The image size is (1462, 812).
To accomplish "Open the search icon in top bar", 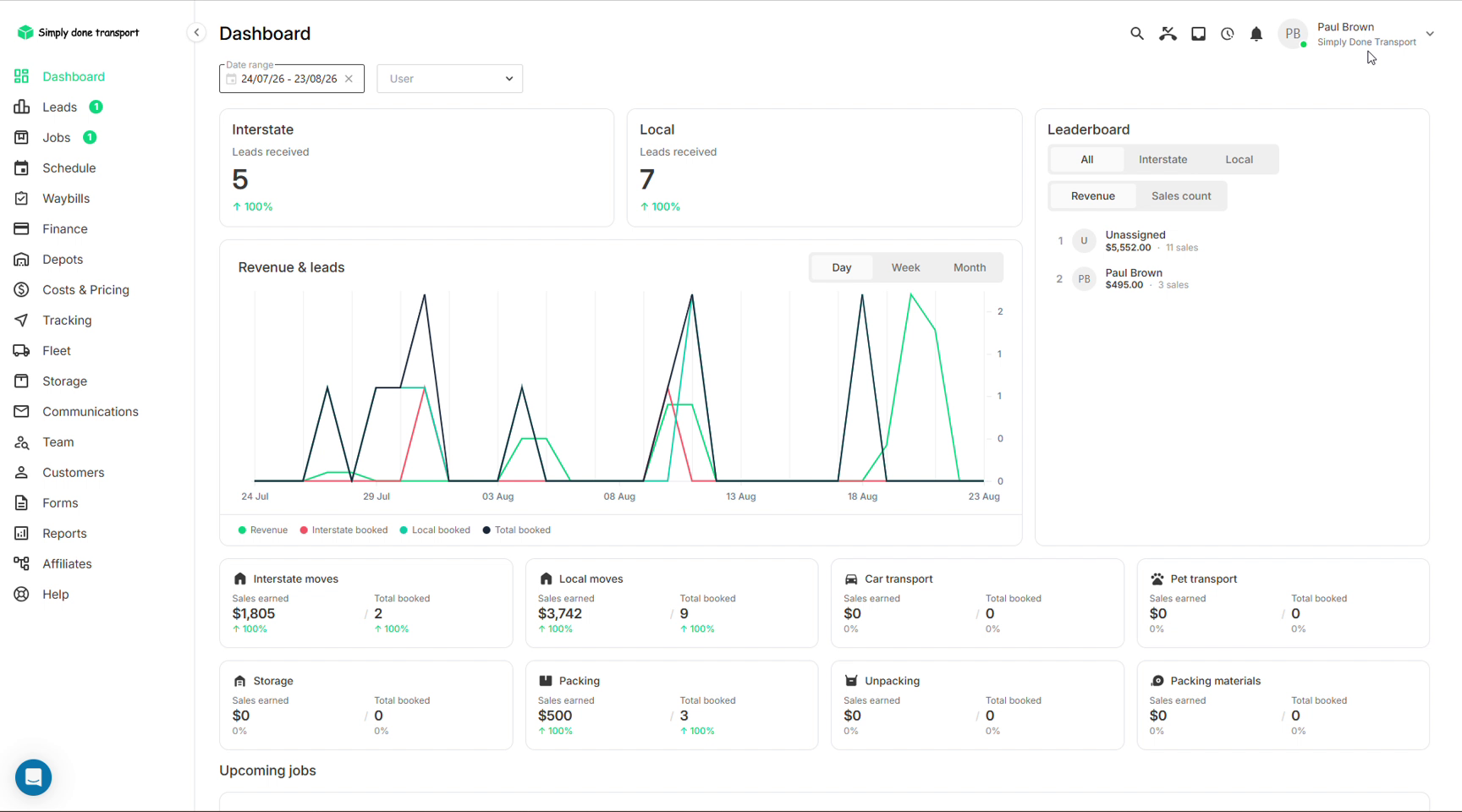I will 1136,34.
